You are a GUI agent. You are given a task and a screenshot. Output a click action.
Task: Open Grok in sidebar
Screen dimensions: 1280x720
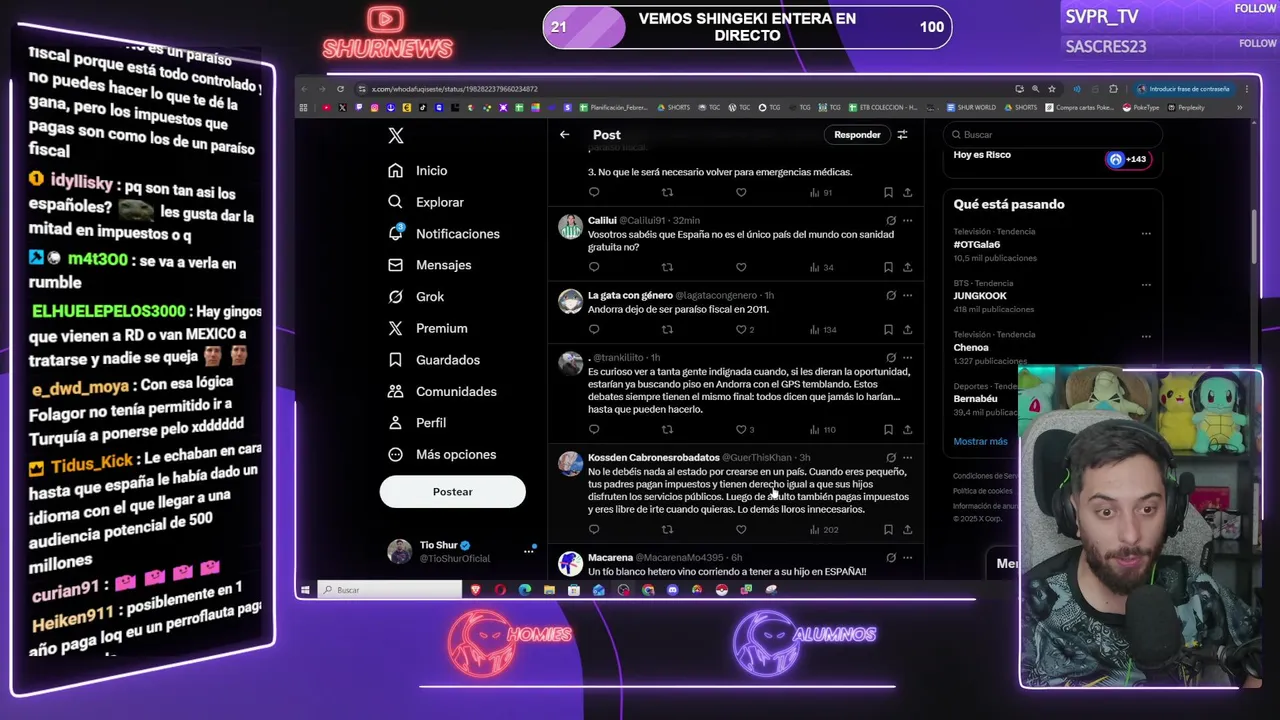[x=416, y=297]
